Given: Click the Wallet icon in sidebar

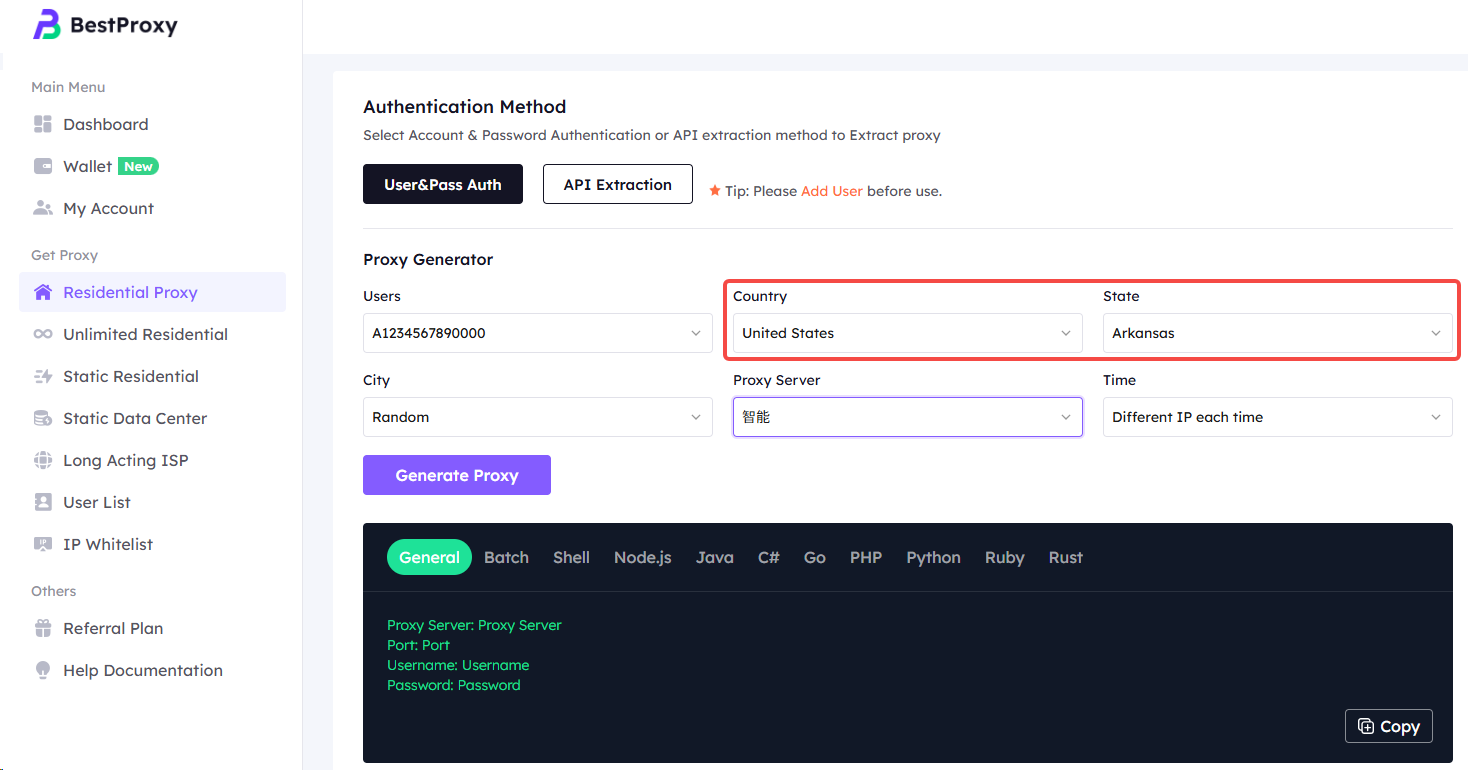Looking at the screenshot, I should pos(43,166).
